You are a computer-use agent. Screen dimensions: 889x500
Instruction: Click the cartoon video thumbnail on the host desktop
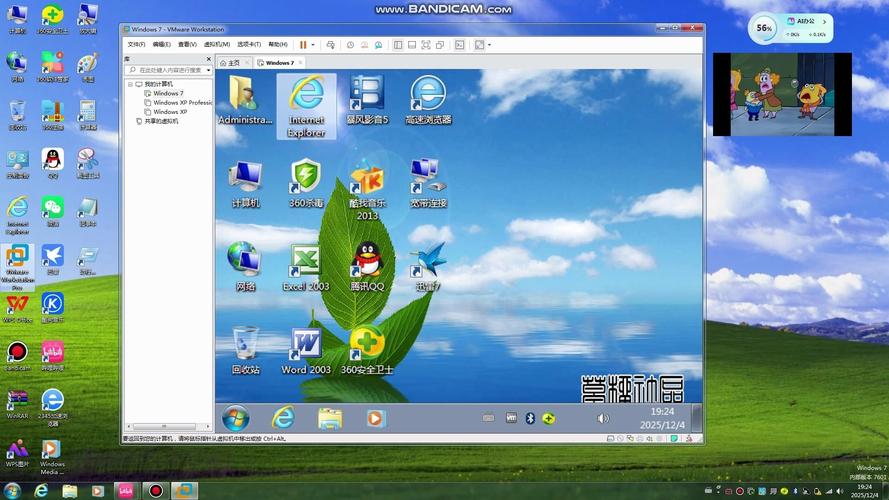click(782, 94)
